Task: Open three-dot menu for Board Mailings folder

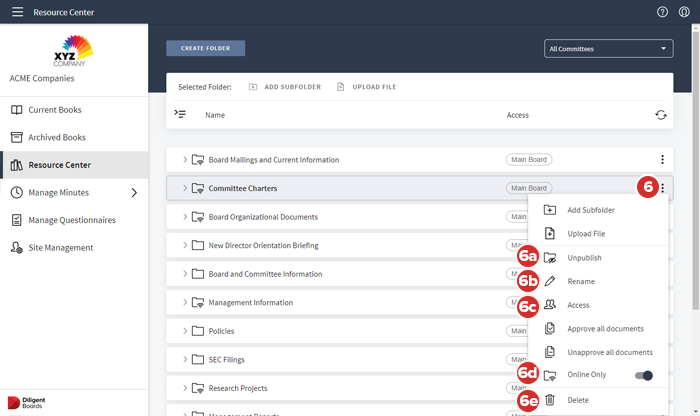Action: tap(662, 160)
